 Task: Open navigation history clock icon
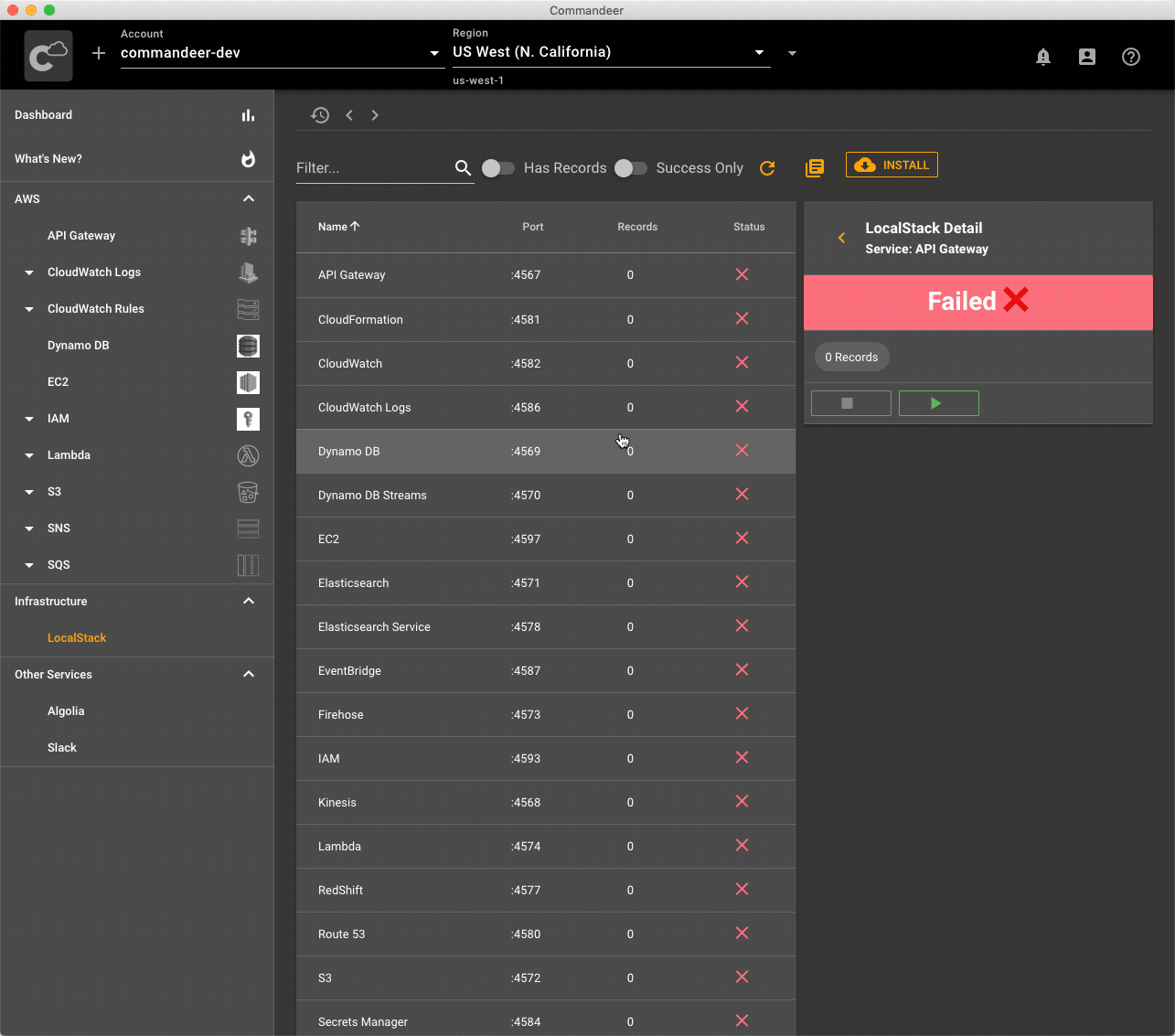point(320,115)
